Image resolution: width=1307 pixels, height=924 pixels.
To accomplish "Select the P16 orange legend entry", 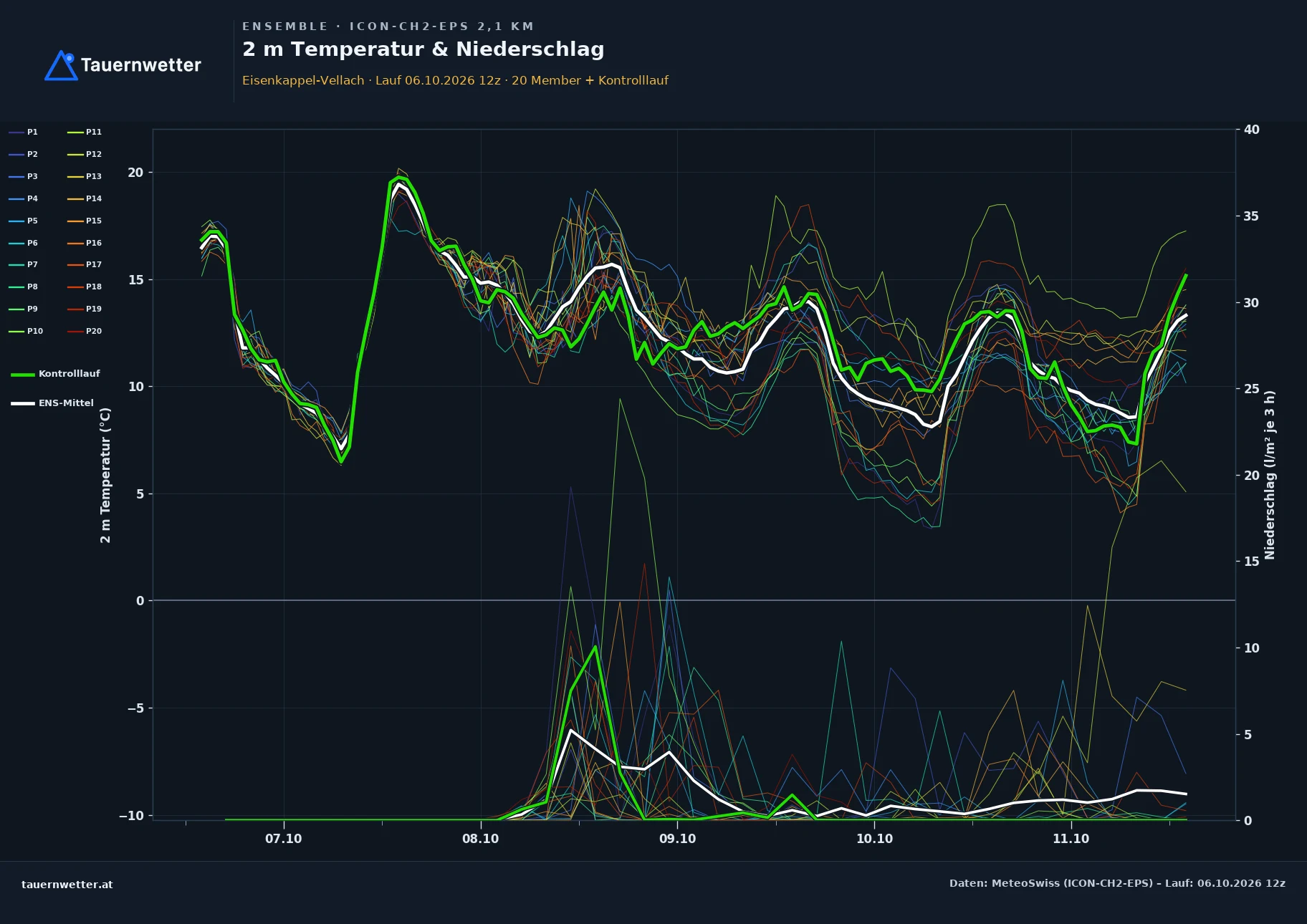I will (85, 243).
